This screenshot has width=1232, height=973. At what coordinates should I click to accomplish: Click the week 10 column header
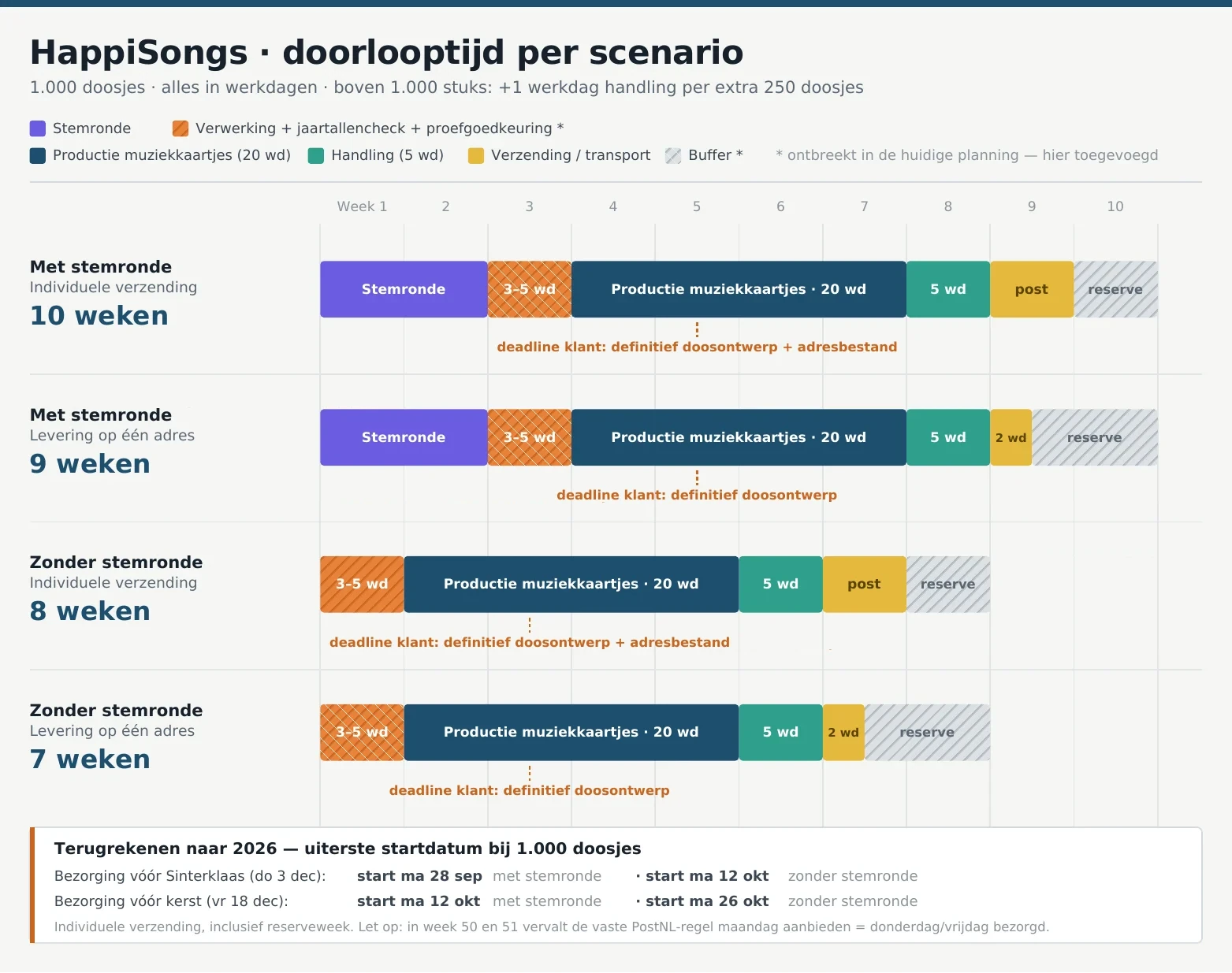[x=1115, y=206]
